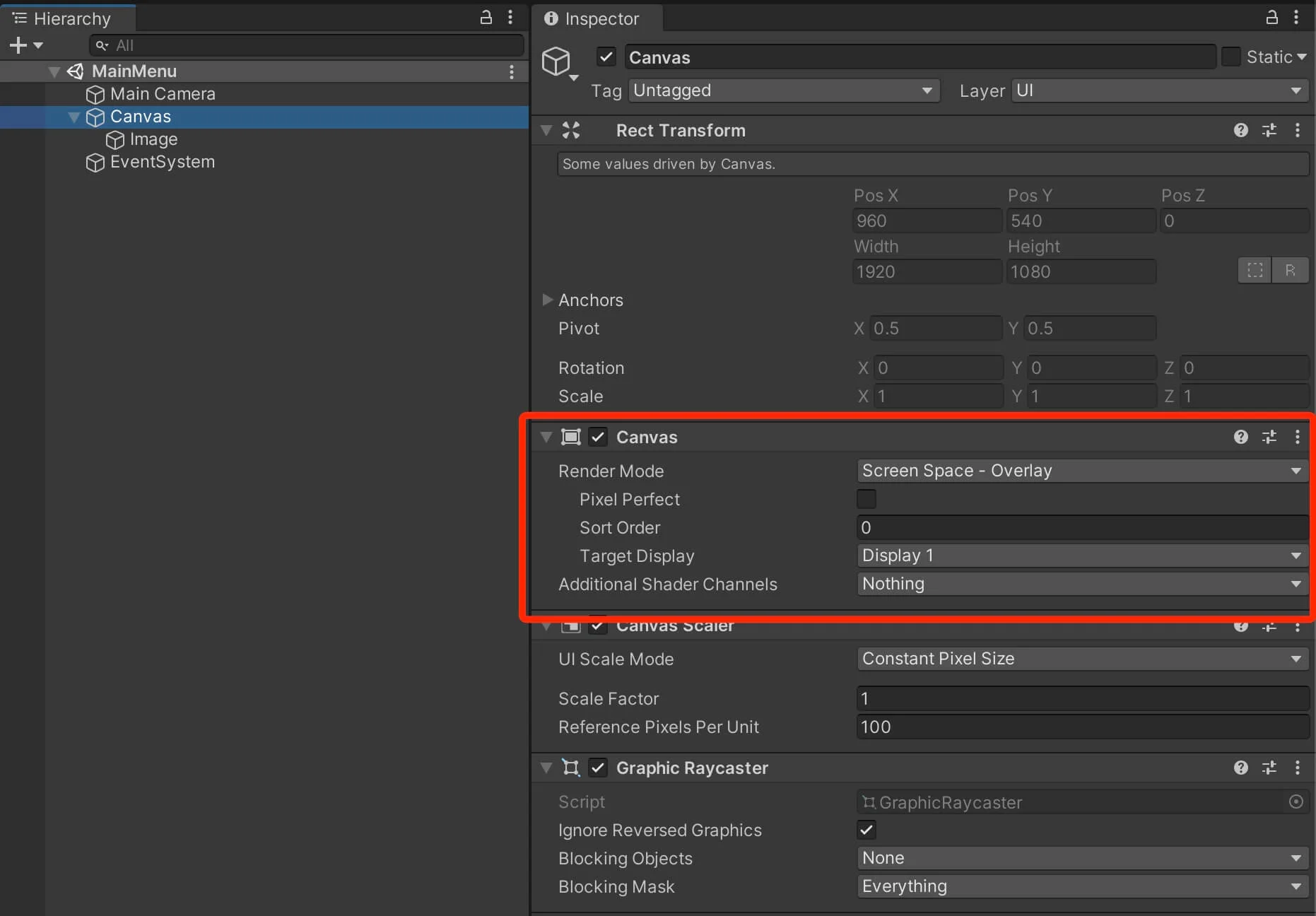Open the GameObject icon picker
Image resolution: width=1316 pixels, height=916 pixels.
560,64
